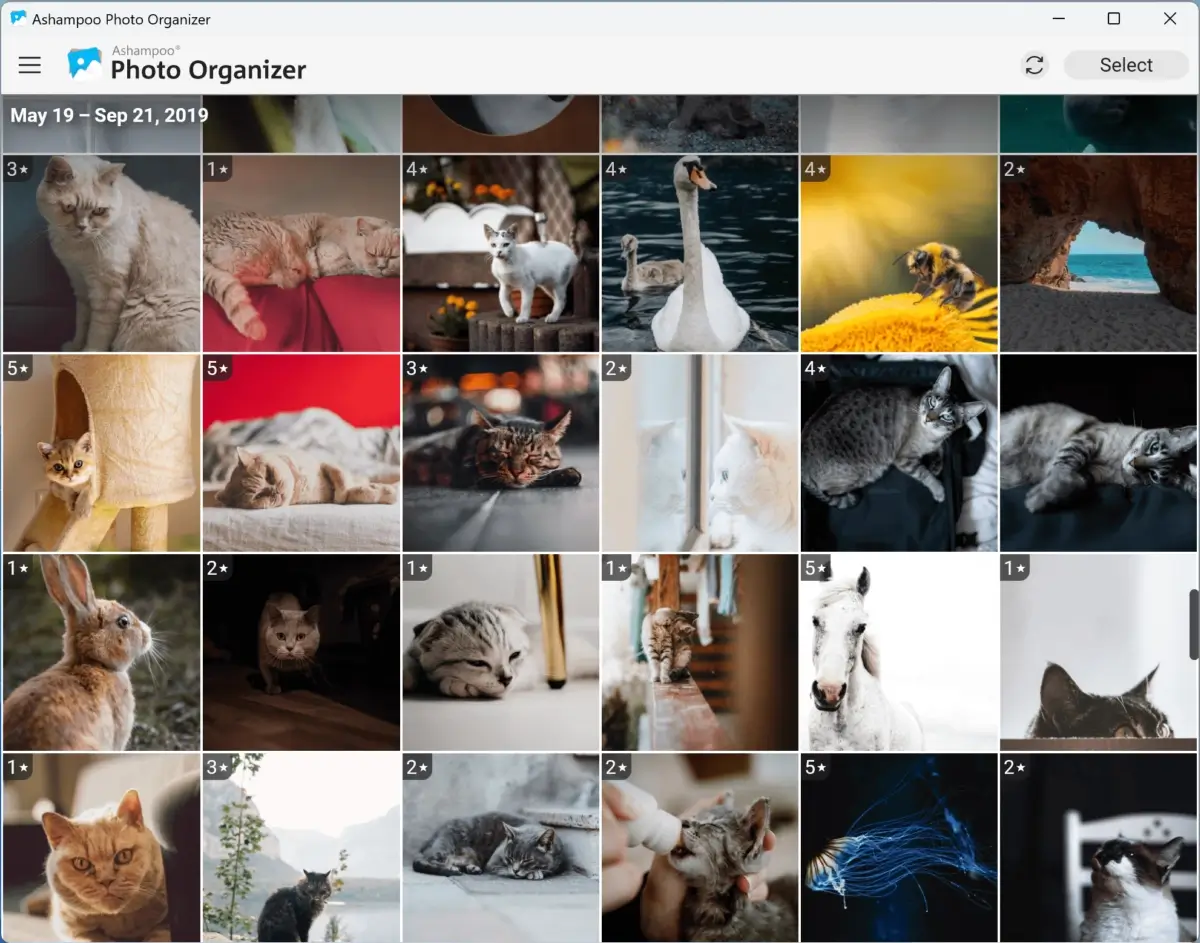
Task: Open the kitten walking on ledge photo
Action: coord(699,652)
